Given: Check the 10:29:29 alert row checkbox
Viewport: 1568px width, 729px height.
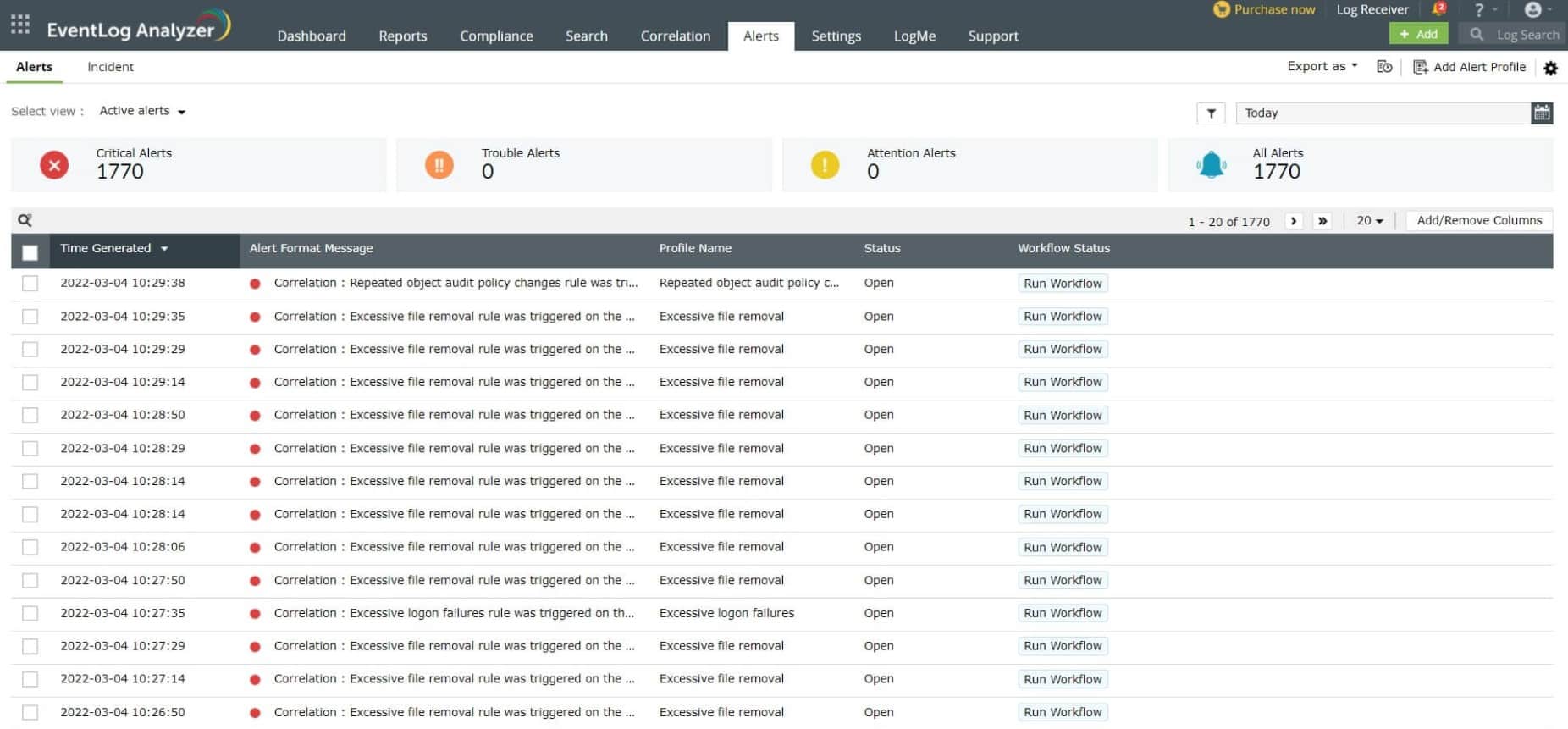Looking at the screenshot, I should 30,350.
